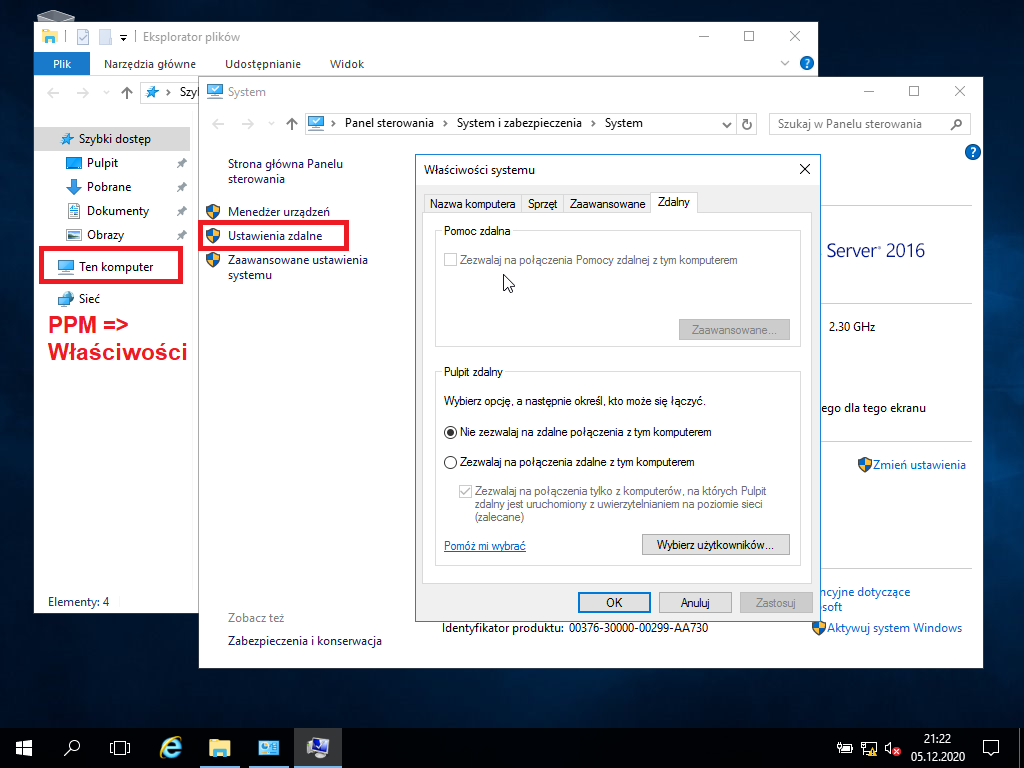Expand the File Explorer ribbon chevron
Viewport: 1024px width, 768px height.
click(x=785, y=63)
